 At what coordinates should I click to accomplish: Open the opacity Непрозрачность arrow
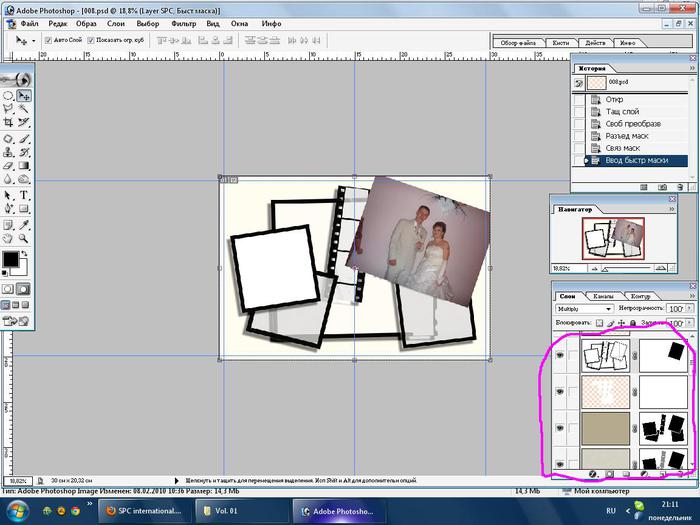(x=690, y=308)
